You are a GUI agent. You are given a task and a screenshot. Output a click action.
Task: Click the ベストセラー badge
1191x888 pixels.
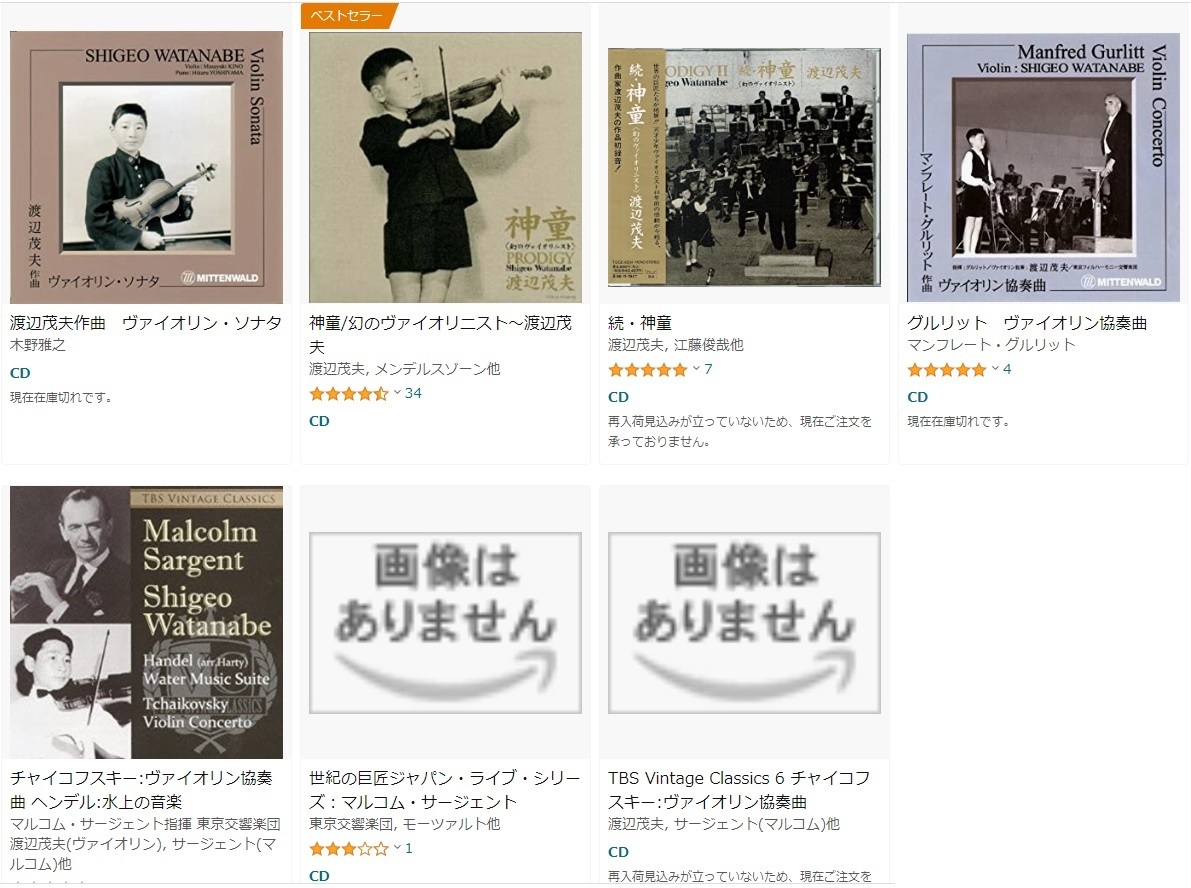[349, 16]
